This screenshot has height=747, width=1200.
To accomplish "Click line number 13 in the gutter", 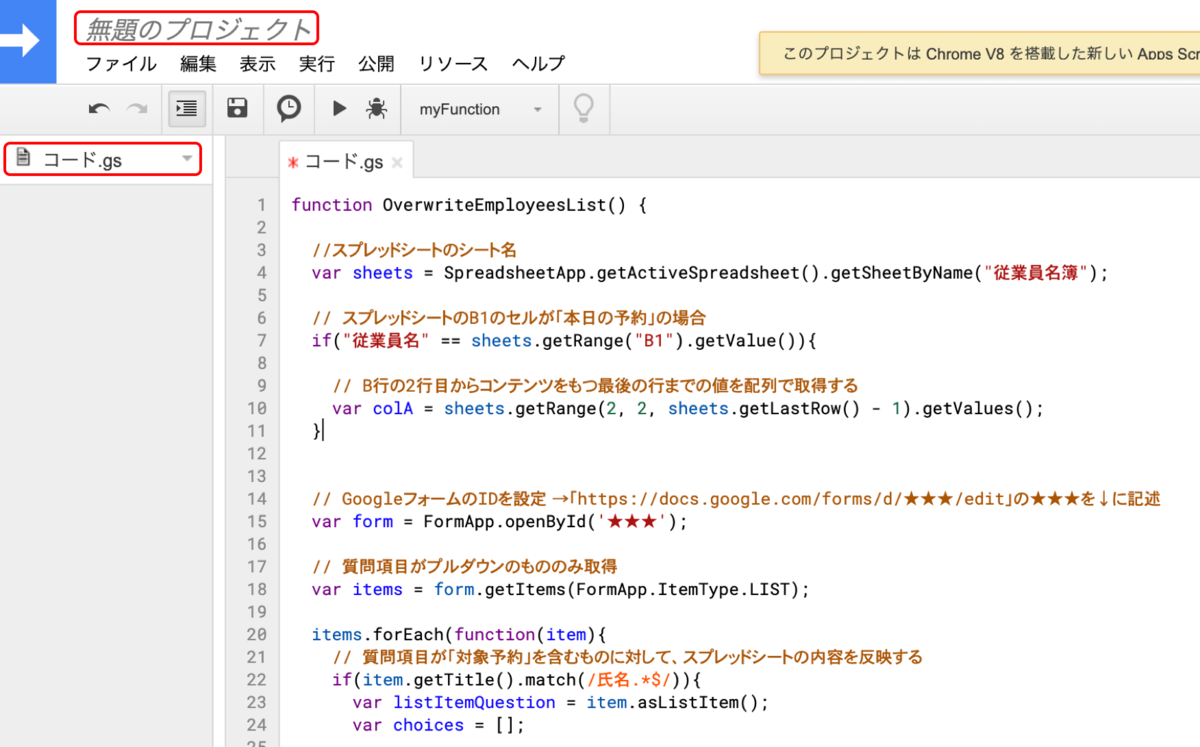I will (256, 476).
